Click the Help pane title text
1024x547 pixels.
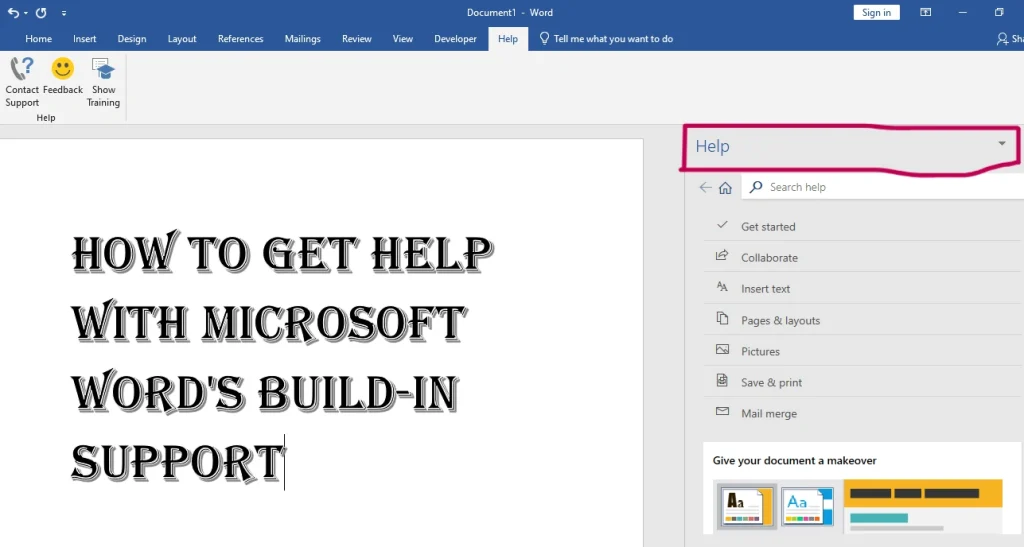pyautogui.click(x=712, y=146)
